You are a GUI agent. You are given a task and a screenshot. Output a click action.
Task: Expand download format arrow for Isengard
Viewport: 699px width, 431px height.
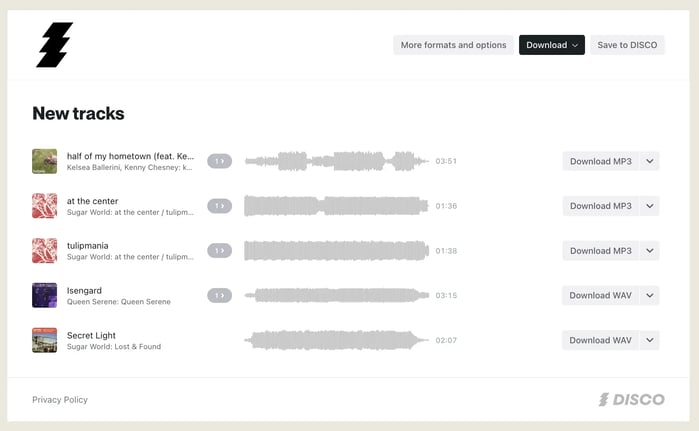649,295
